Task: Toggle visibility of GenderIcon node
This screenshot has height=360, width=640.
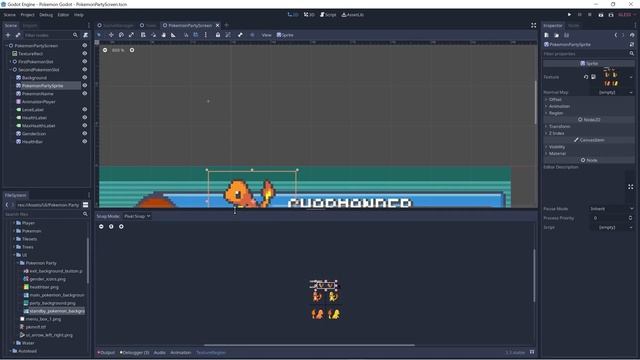Action: [x=84, y=133]
